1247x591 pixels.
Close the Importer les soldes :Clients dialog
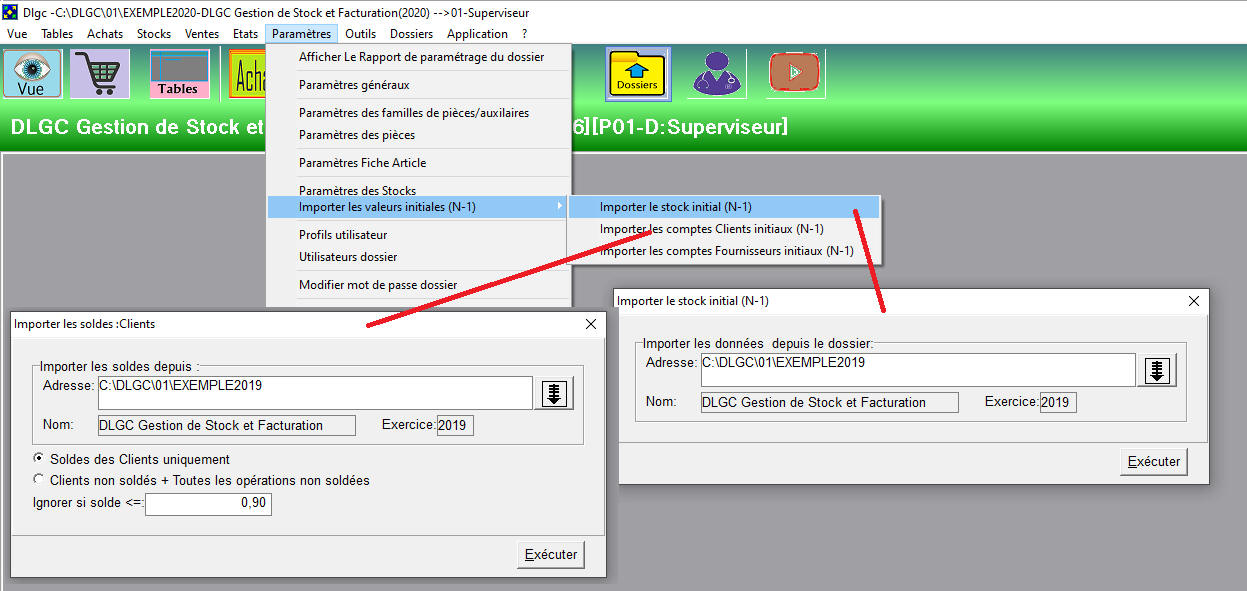pos(590,324)
